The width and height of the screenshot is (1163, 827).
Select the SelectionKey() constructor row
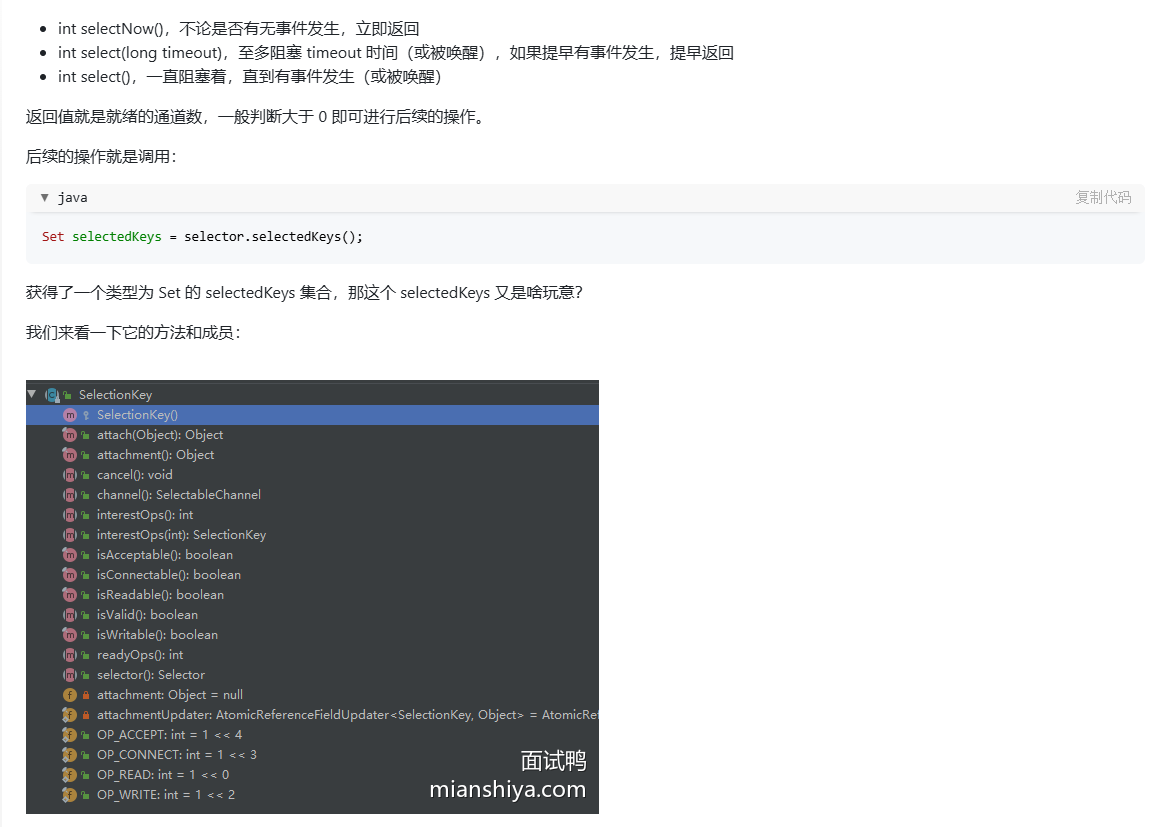(312, 415)
